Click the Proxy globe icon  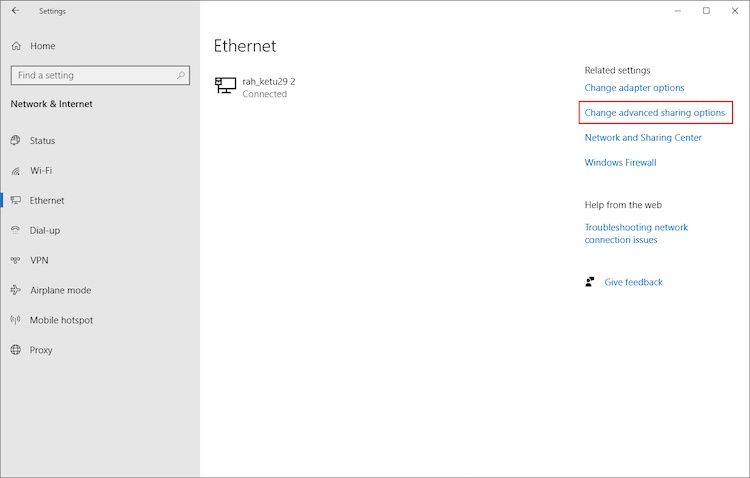(16, 350)
